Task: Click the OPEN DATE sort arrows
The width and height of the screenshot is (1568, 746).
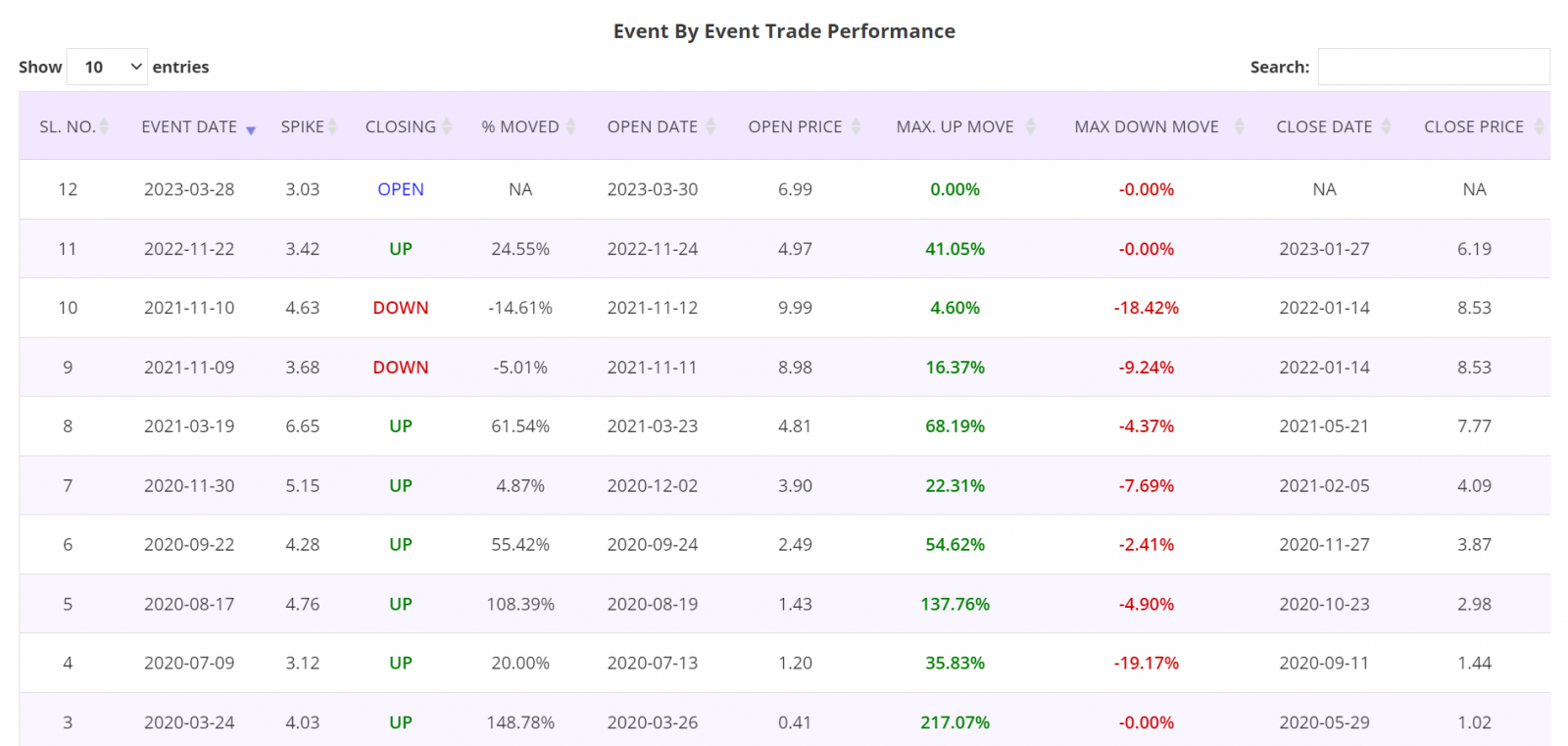Action: tap(710, 126)
